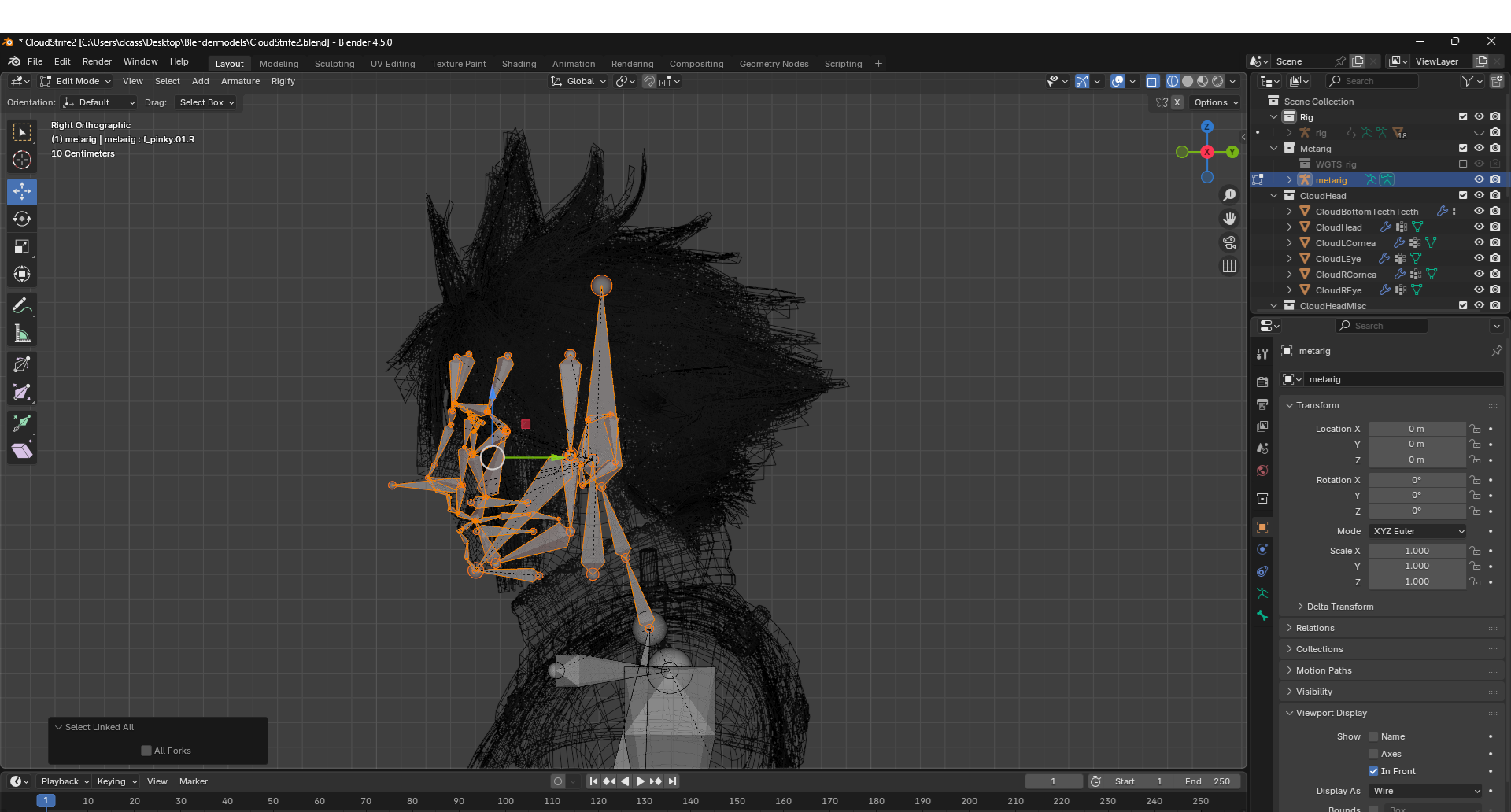Open viewport Options popover

pos(1216,102)
